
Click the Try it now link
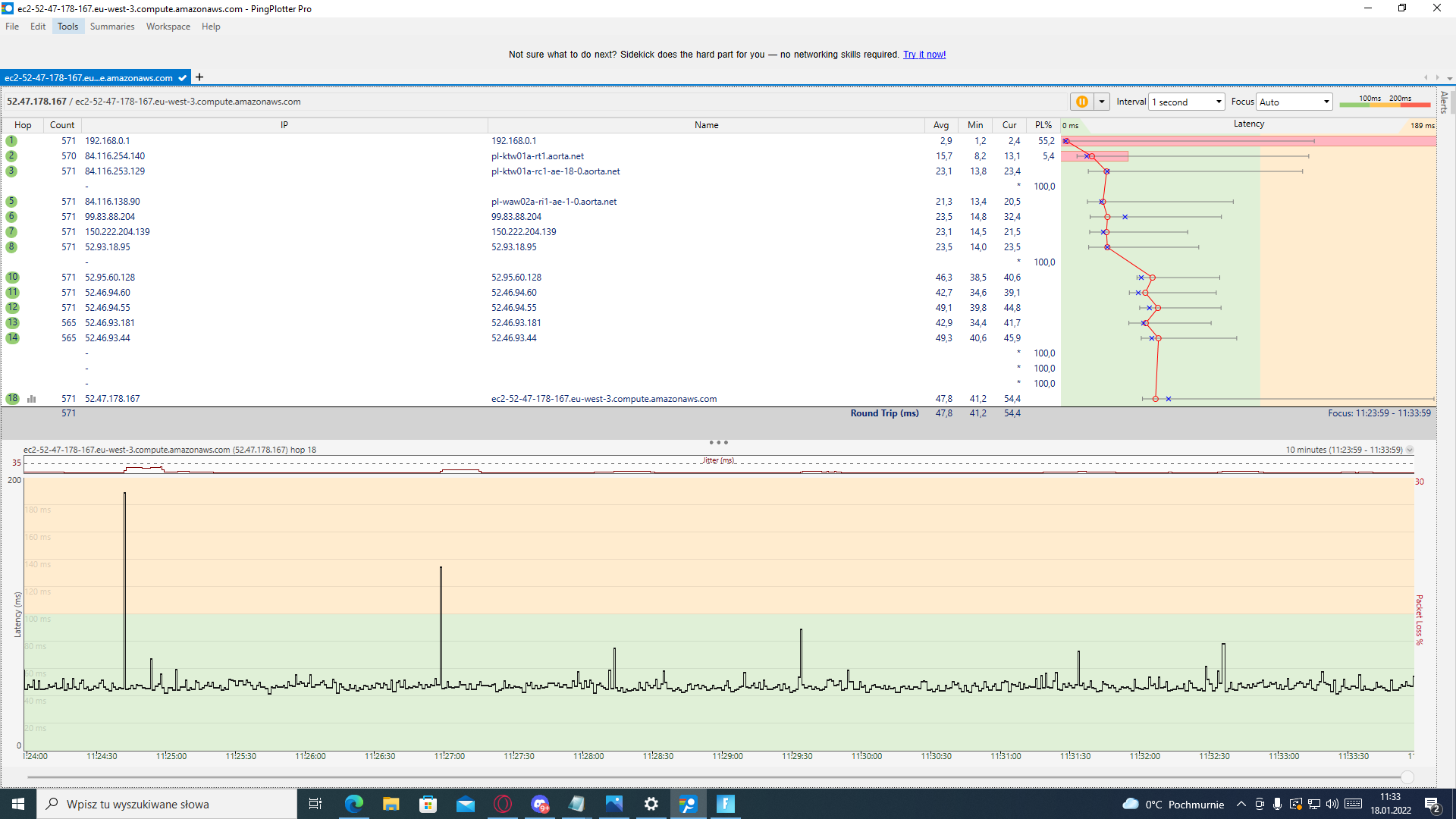click(924, 55)
